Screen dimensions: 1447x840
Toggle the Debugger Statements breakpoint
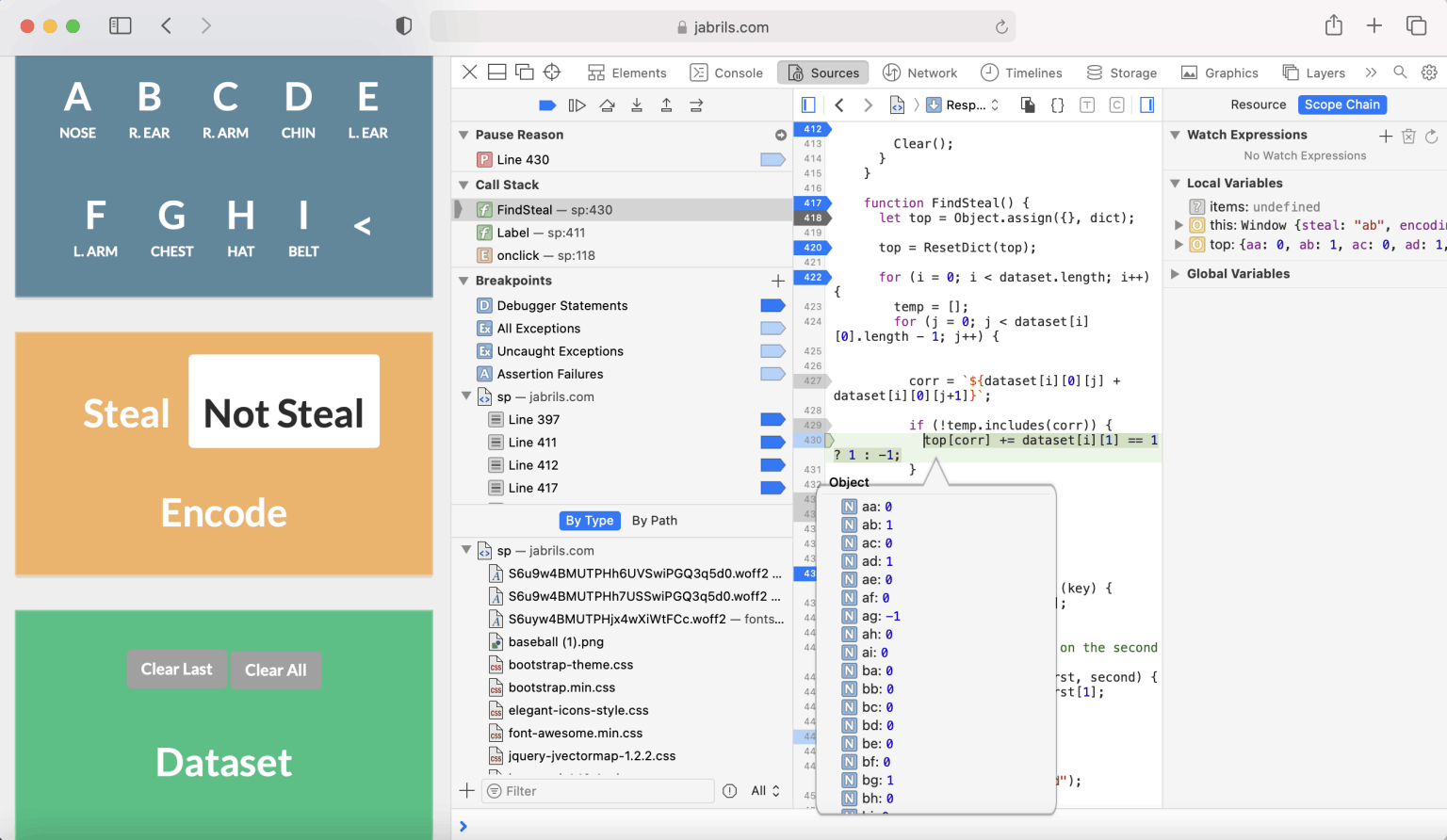(x=772, y=306)
